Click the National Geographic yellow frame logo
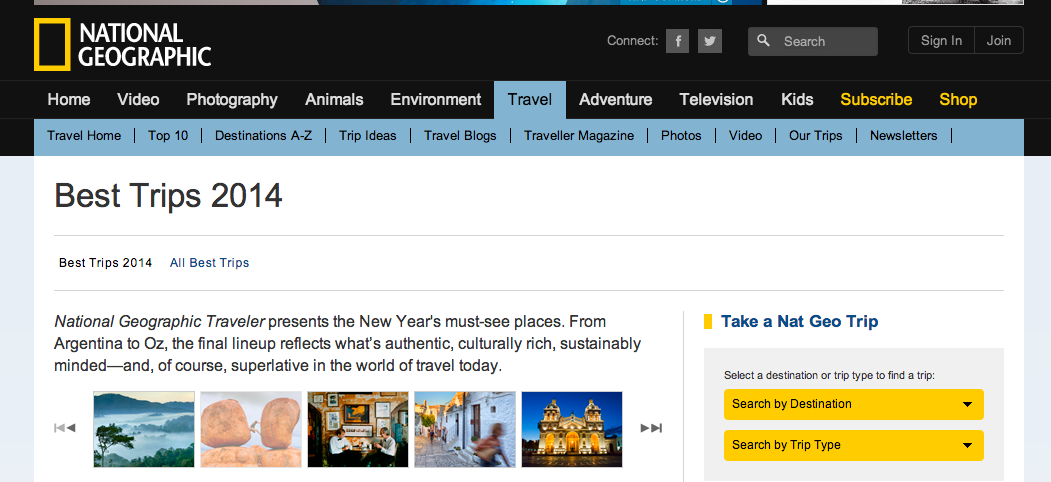 pos(52,44)
